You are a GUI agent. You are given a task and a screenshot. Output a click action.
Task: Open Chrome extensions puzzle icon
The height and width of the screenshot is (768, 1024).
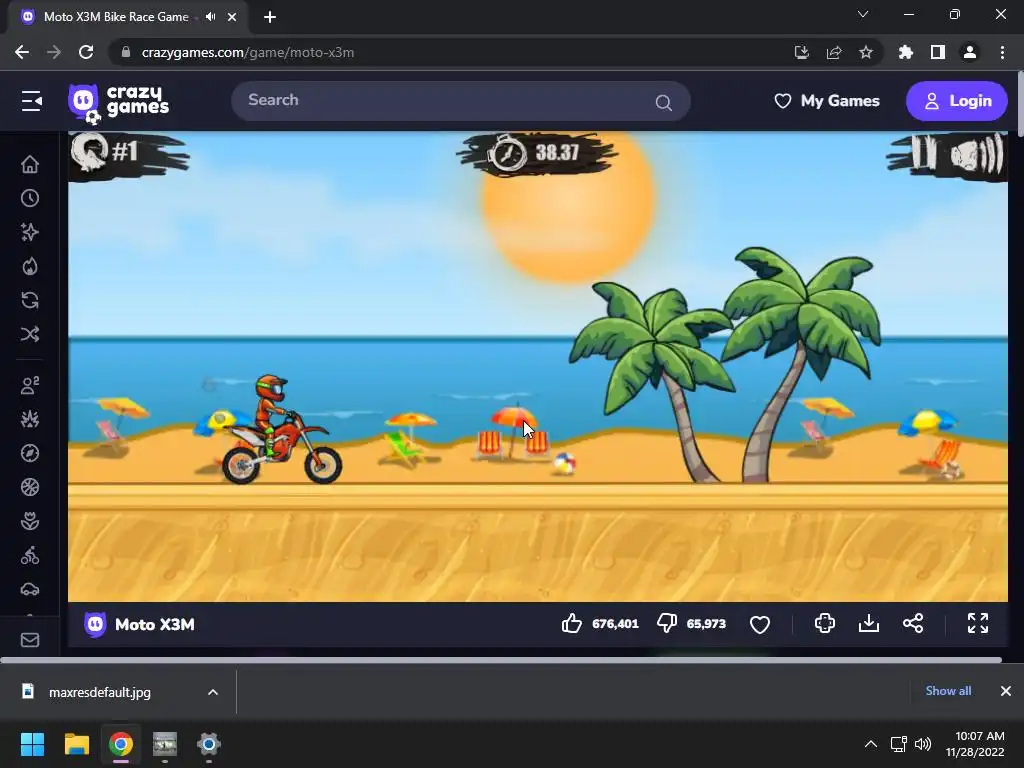click(x=905, y=52)
